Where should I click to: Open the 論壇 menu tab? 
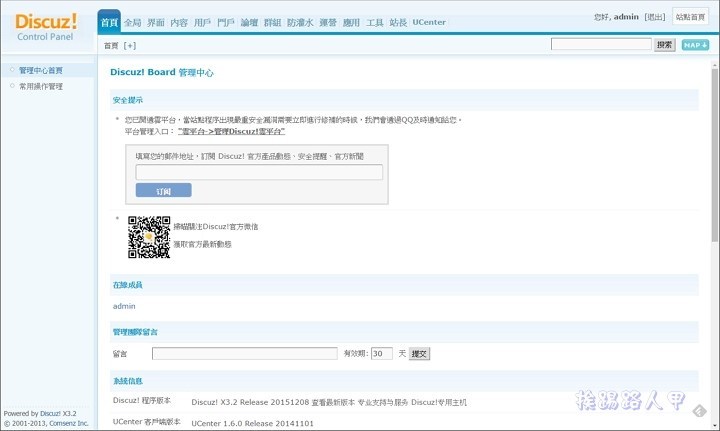coord(249,22)
